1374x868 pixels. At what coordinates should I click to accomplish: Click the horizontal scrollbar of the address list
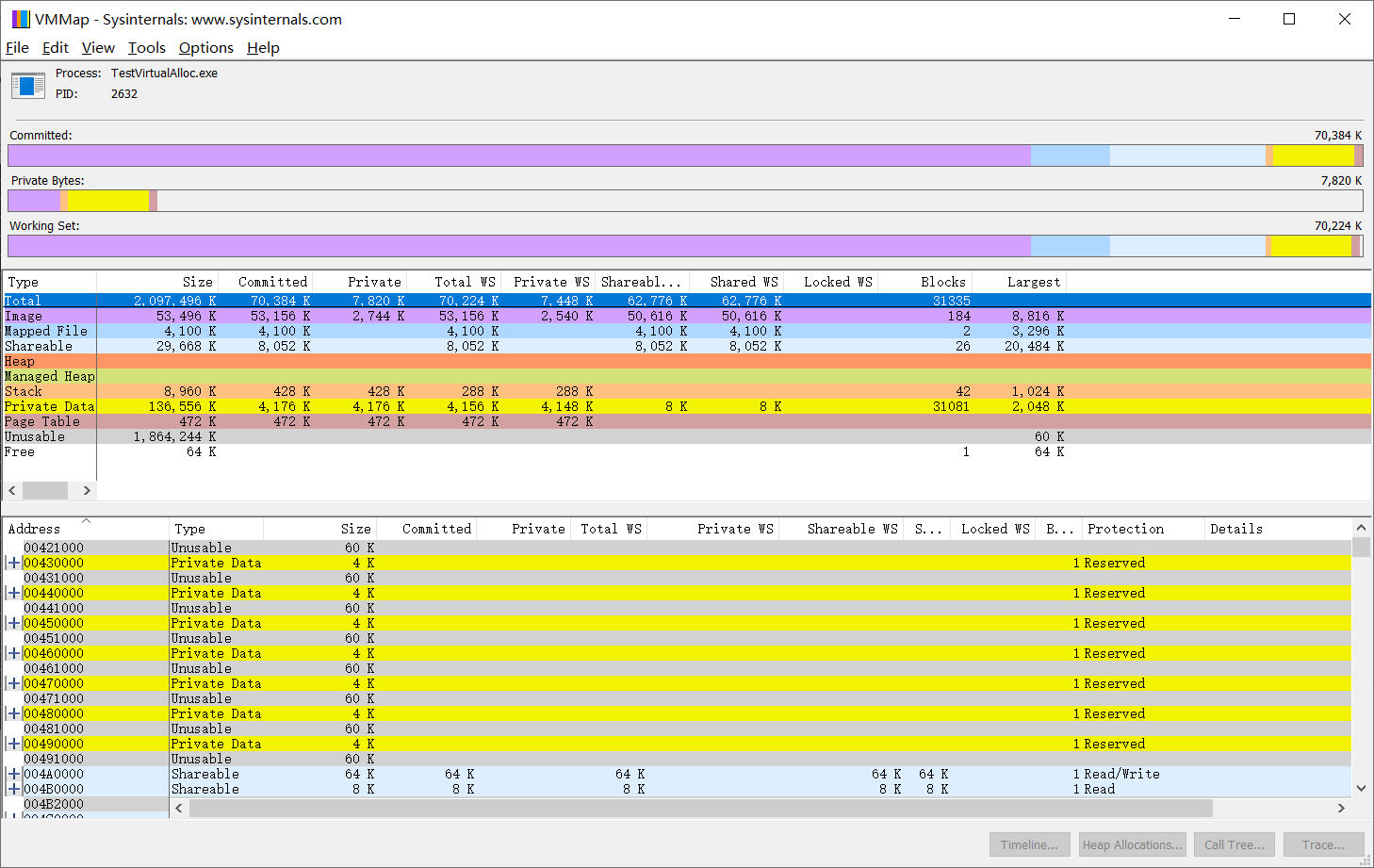(660, 808)
